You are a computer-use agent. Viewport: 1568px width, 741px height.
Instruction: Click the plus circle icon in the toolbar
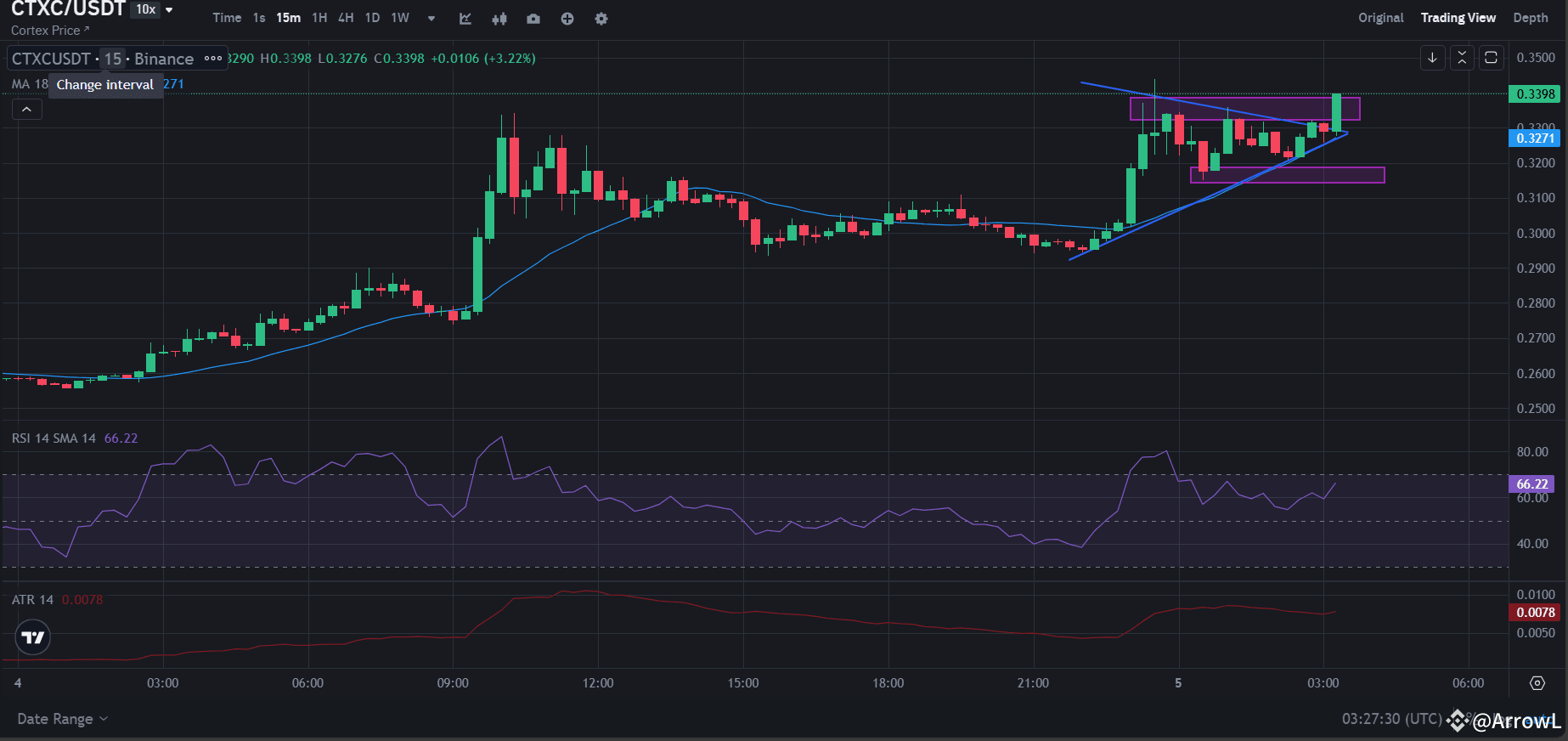pos(567,19)
